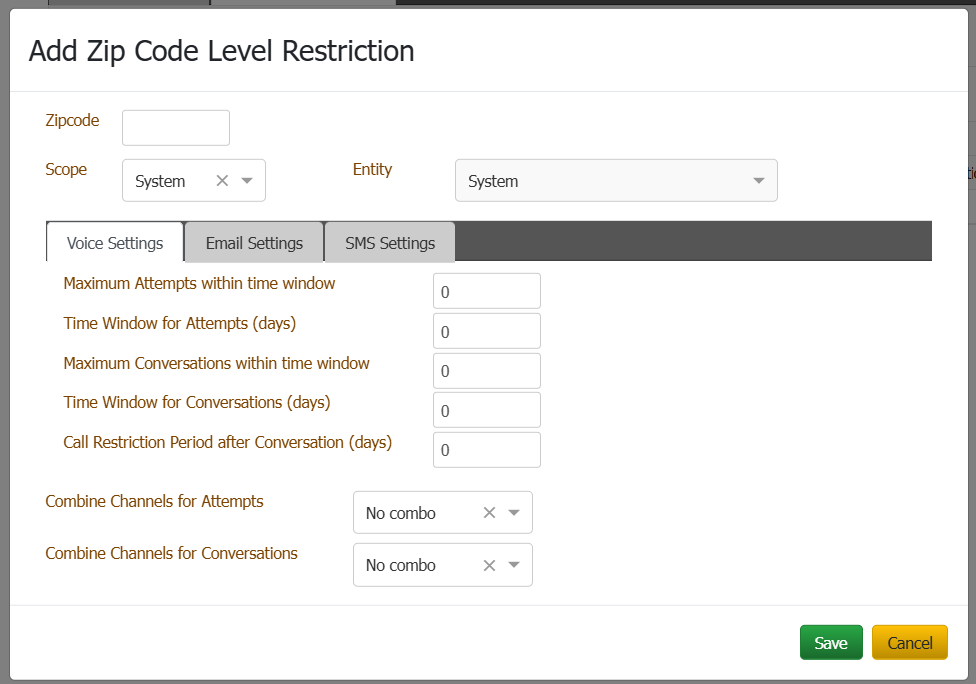Open the Entity dropdown

tap(616, 181)
